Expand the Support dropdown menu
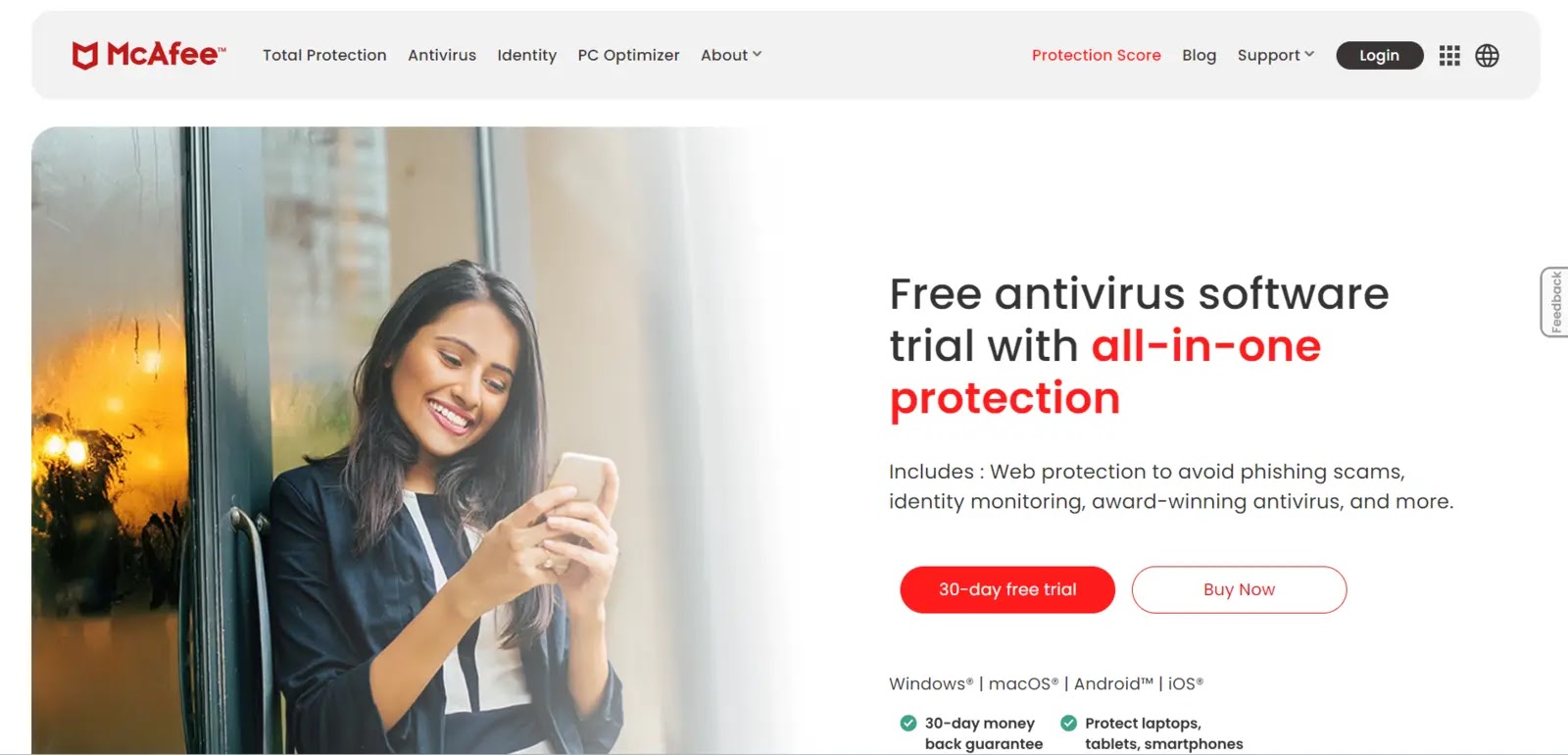Viewport: 1568px width, 755px height. click(x=1275, y=55)
